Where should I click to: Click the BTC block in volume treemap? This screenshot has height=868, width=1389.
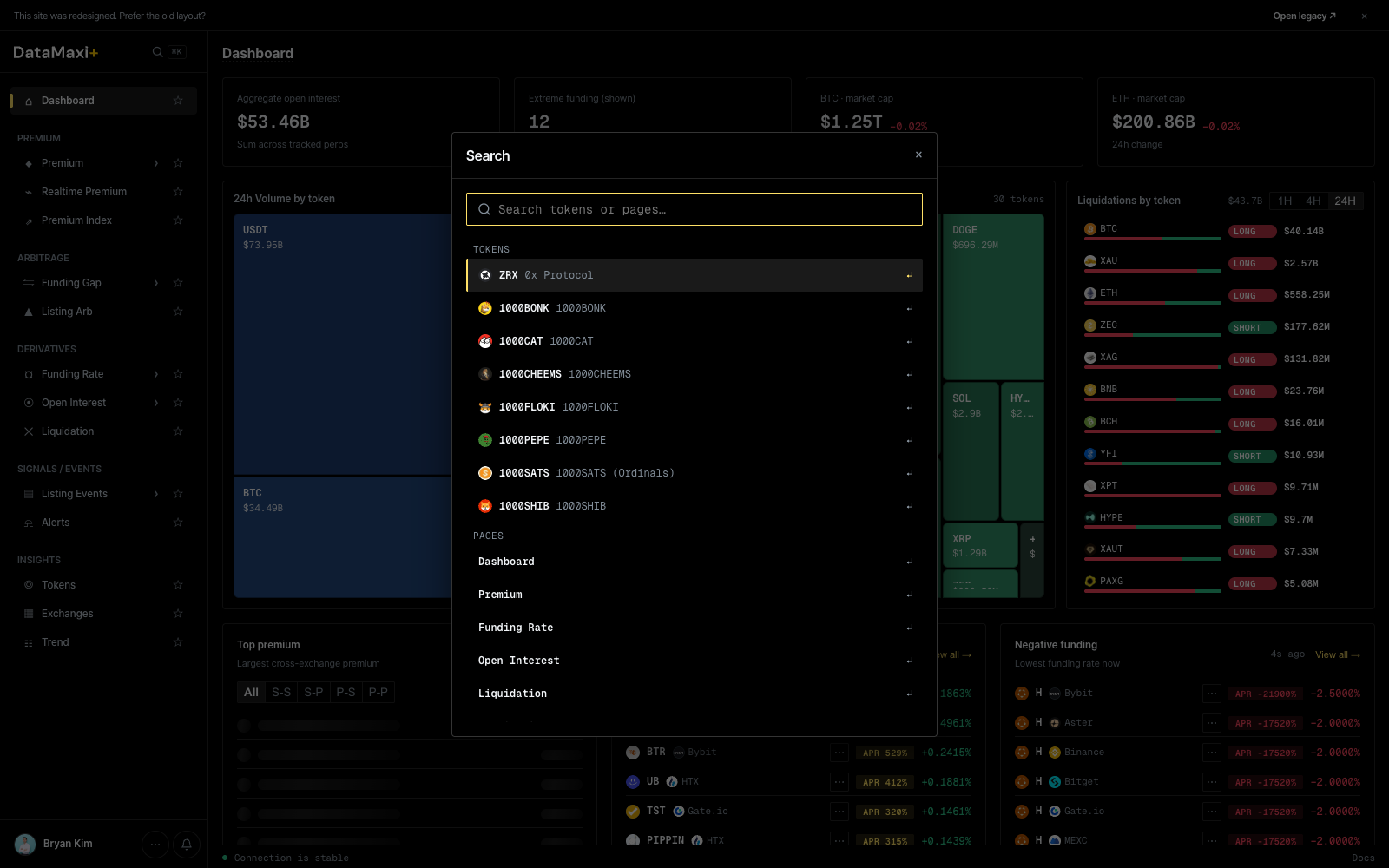[342, 536]
